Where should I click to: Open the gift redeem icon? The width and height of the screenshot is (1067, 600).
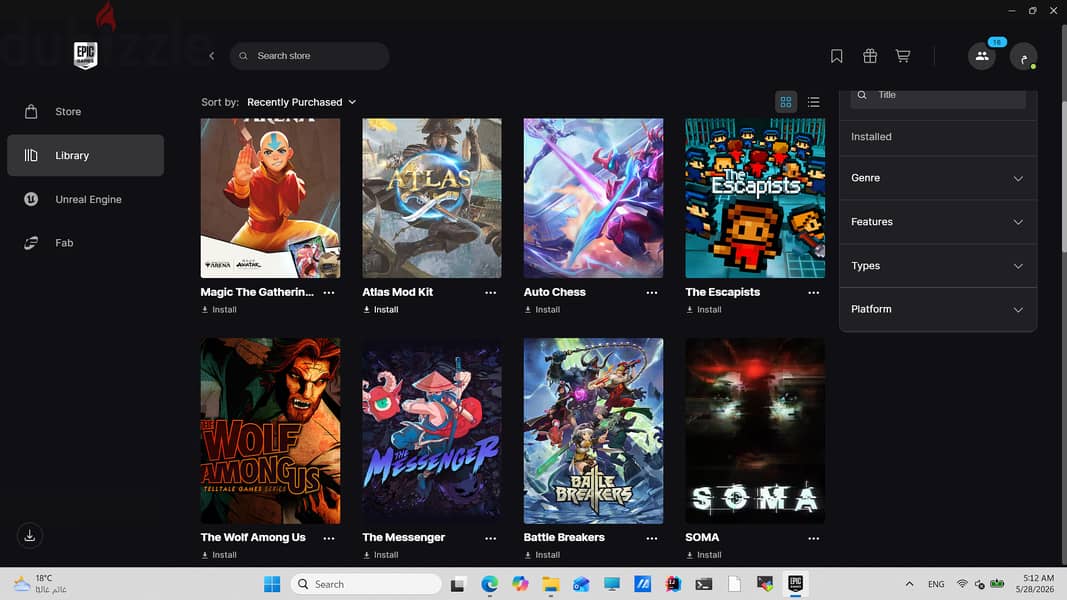[870, 56]
